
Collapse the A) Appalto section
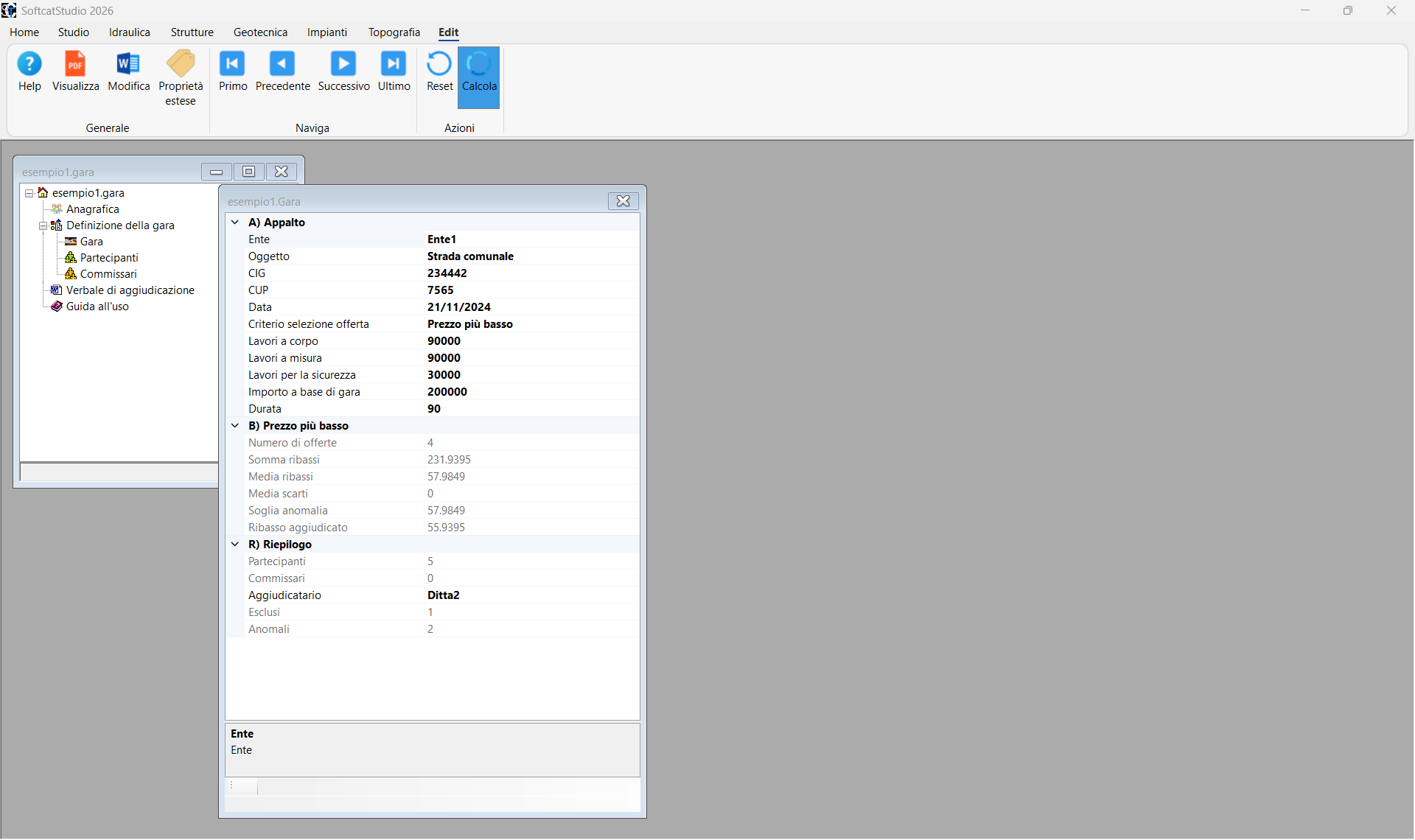point(235,223)
